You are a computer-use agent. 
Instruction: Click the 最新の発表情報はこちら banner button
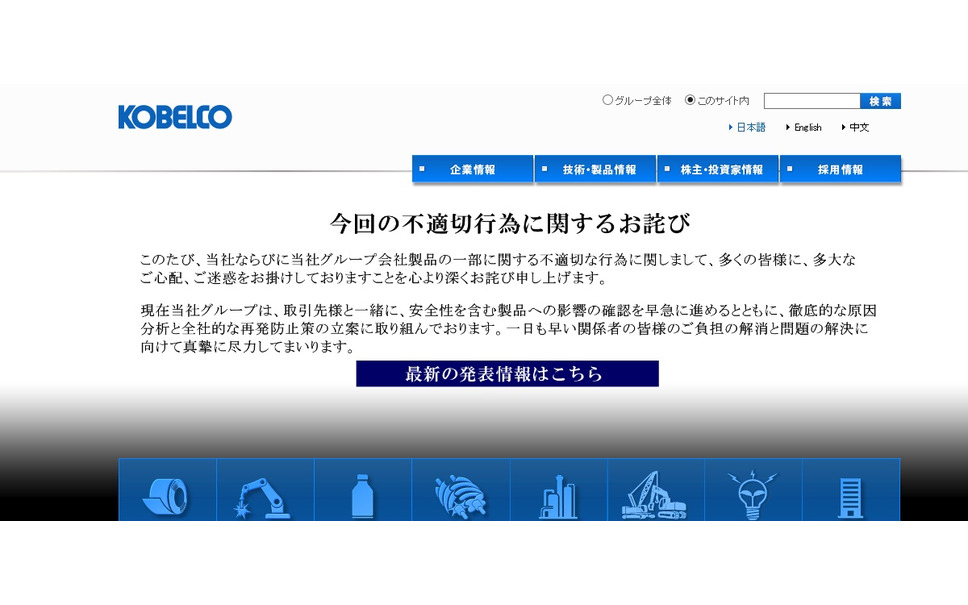click(x=507, y=374)
